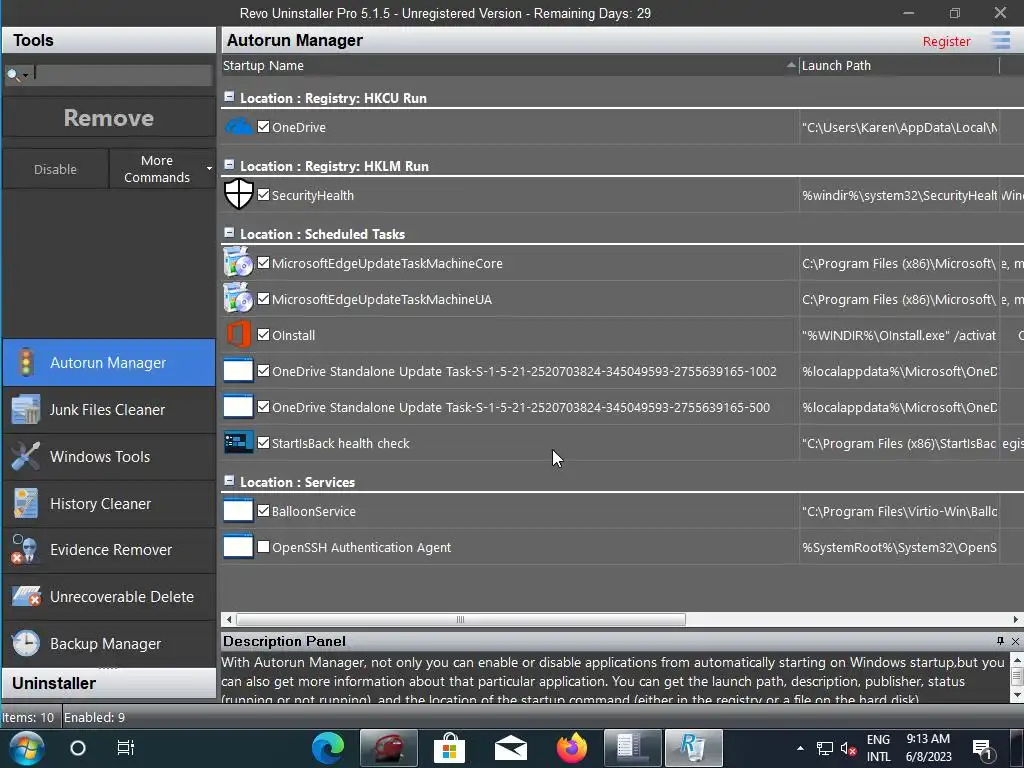The image size is (1024, 768).
Task: Click the taskbar clock showing 9:13 AM
Action: (928, 748)
